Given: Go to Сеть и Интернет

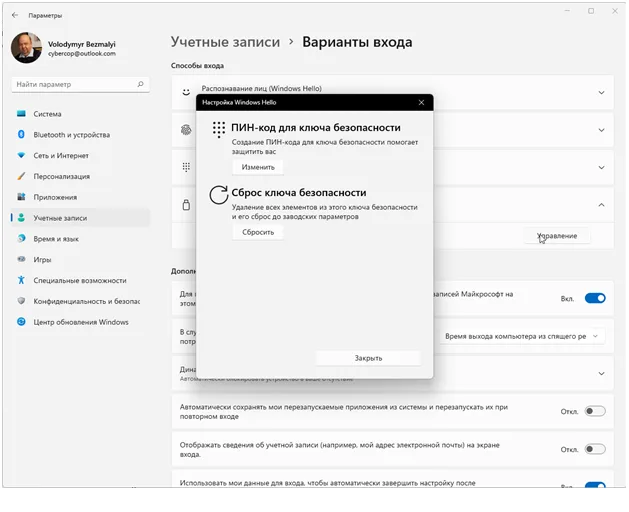Looking at the screenshot, I should pos(80,156).
